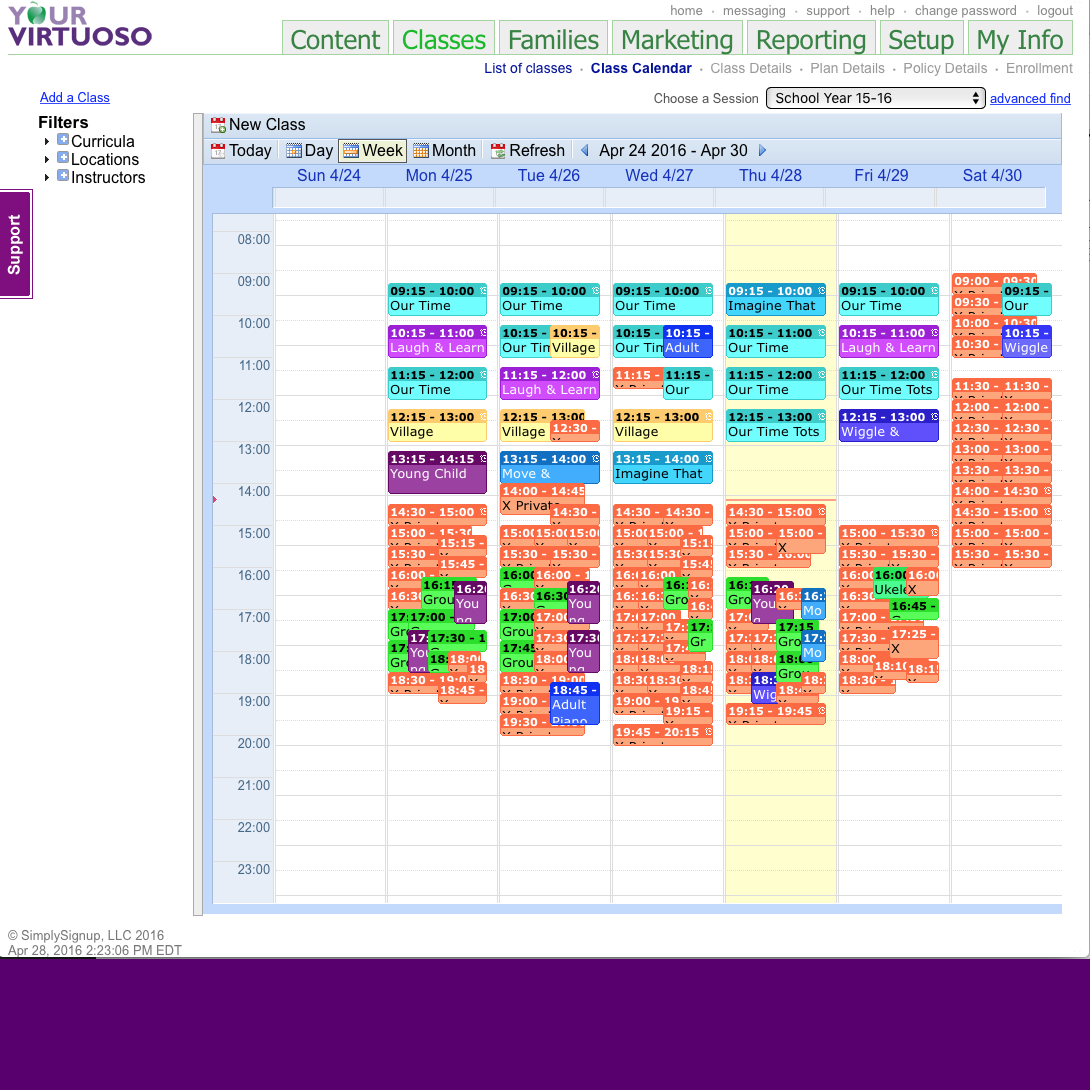Go to next week with right arrow
Screen dimensions: 1090x1090
click(763, 150)
